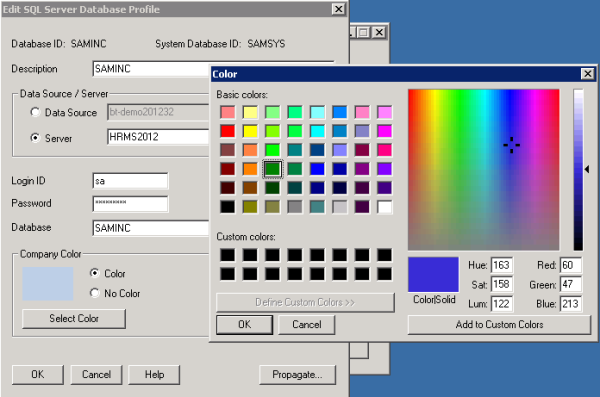Click the Sat value field
Screen dimensions: 600x397
coord(502,284)
